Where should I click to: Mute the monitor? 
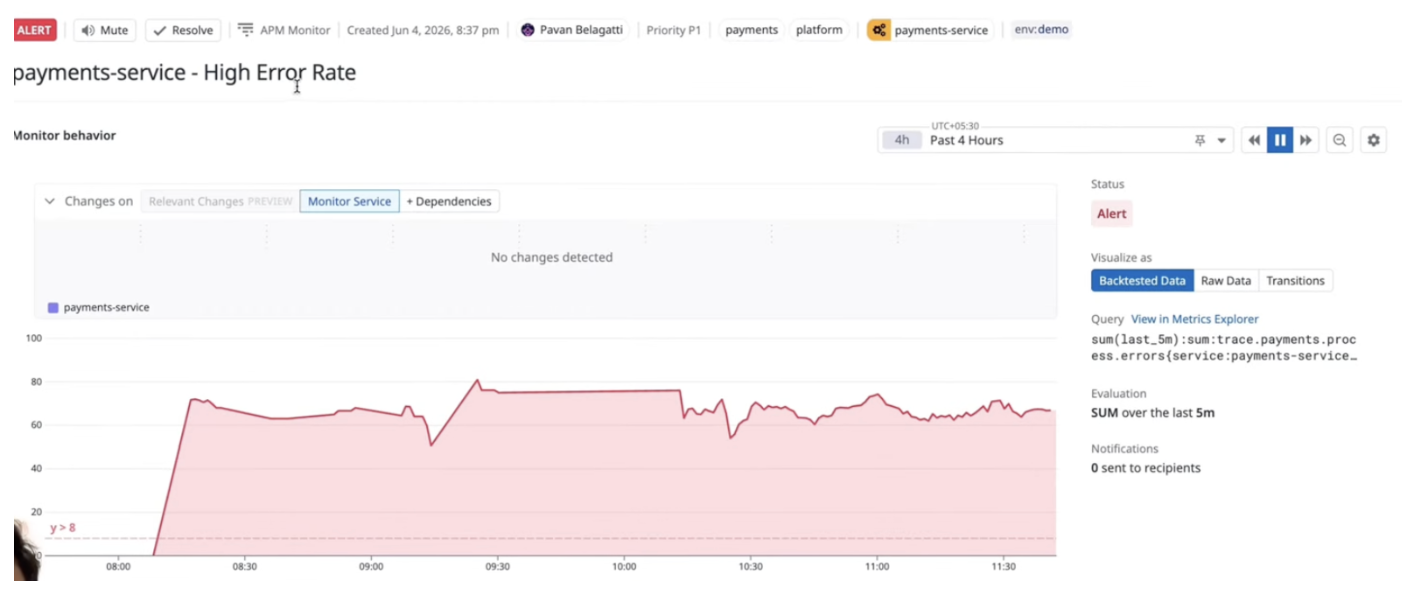(x=105, y=30)
